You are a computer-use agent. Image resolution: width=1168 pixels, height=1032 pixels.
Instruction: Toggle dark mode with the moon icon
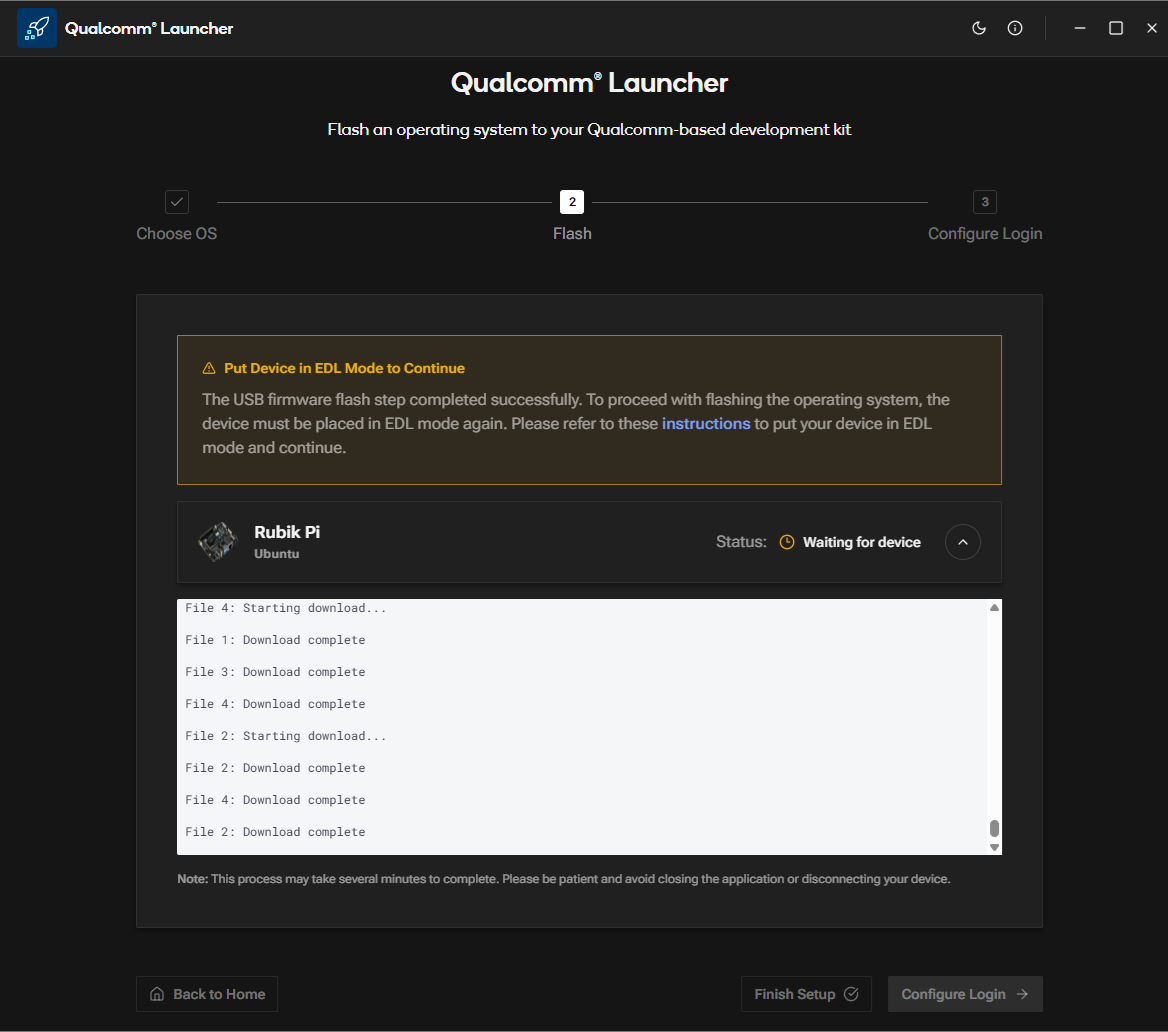click(979, 28)
